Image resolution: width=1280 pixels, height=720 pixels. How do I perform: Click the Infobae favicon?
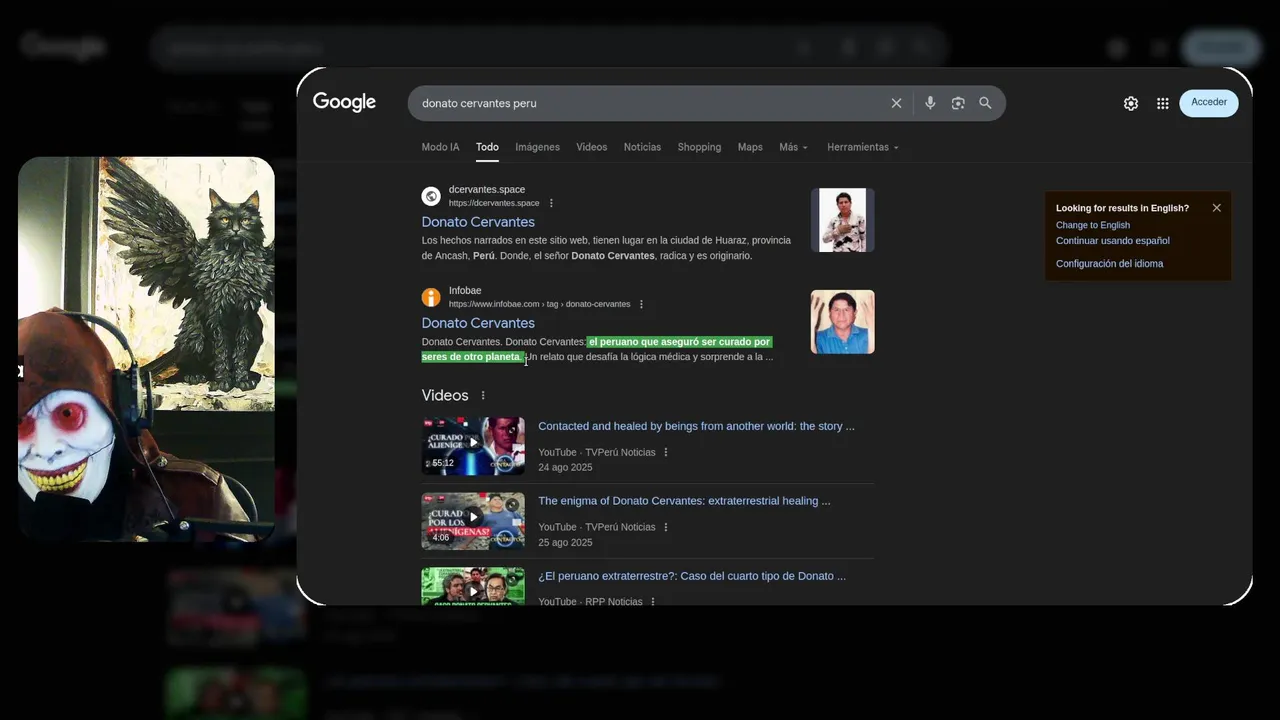click(x=431, y=297)
